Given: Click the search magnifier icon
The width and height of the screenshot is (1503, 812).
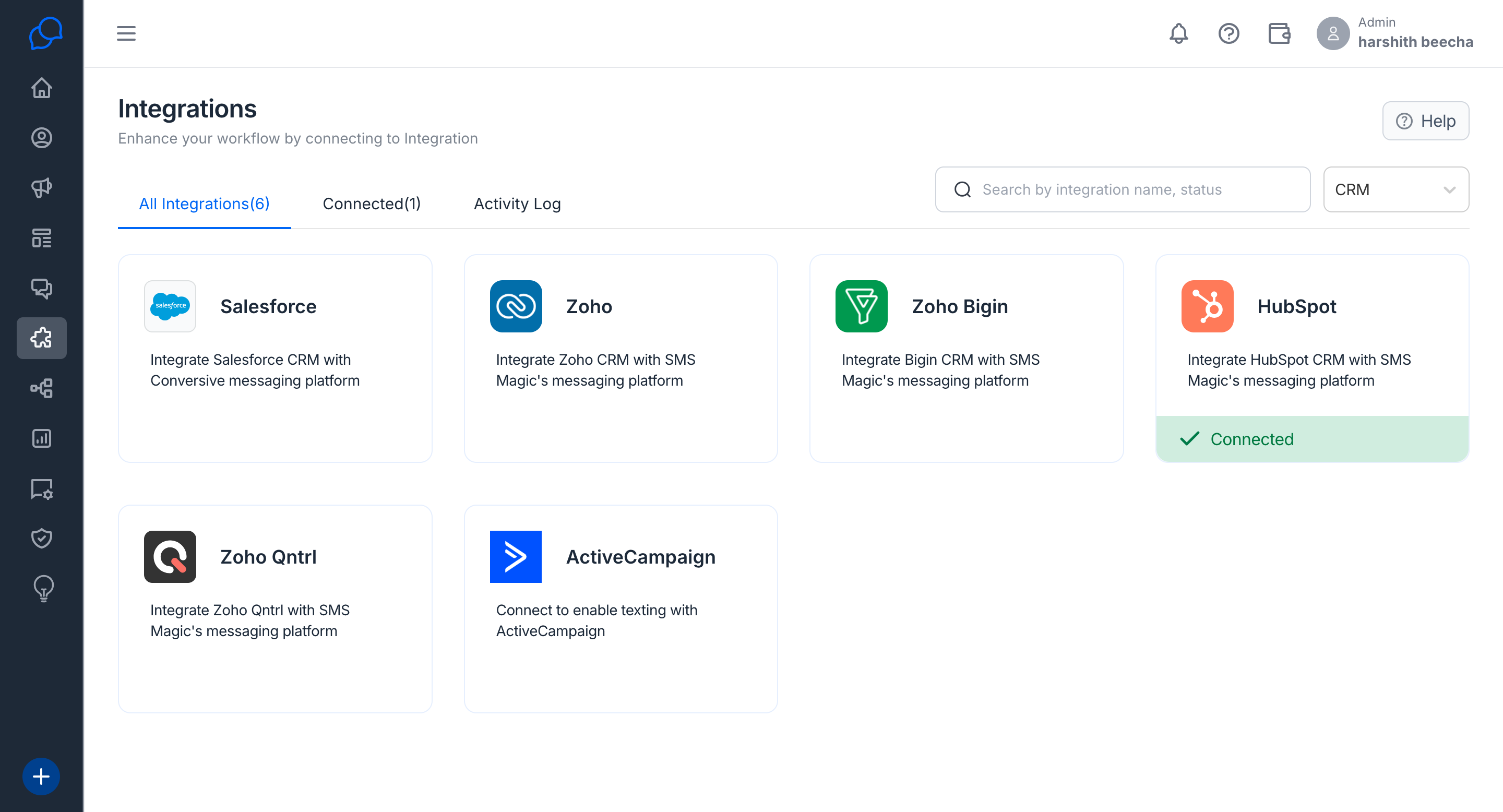Looking at the screenshot, I should tap(962, 189).
